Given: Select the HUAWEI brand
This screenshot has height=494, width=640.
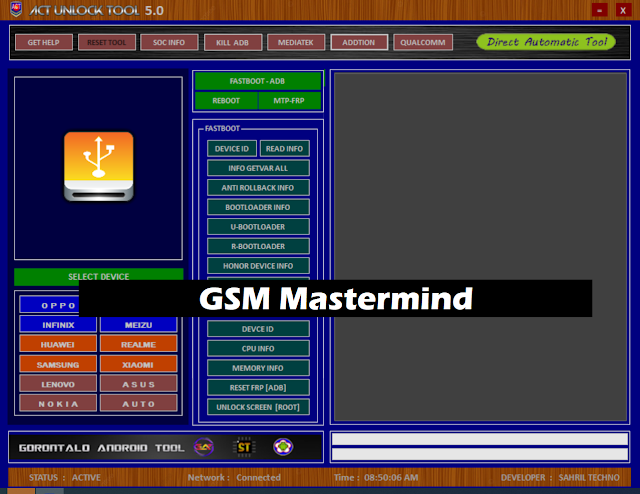Looking at the screenshot, I should pos(58,345).
